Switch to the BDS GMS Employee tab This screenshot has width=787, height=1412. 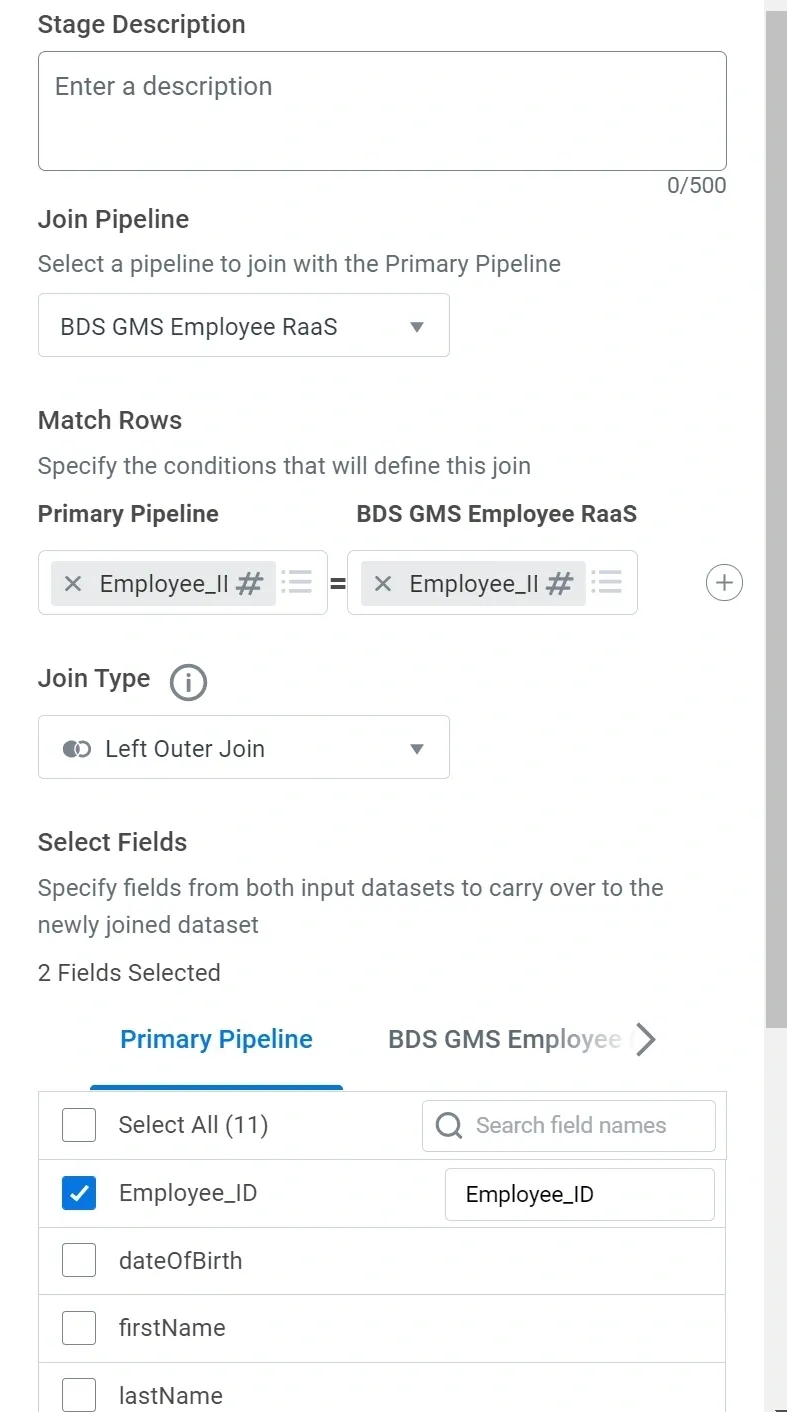[504, 1040]
